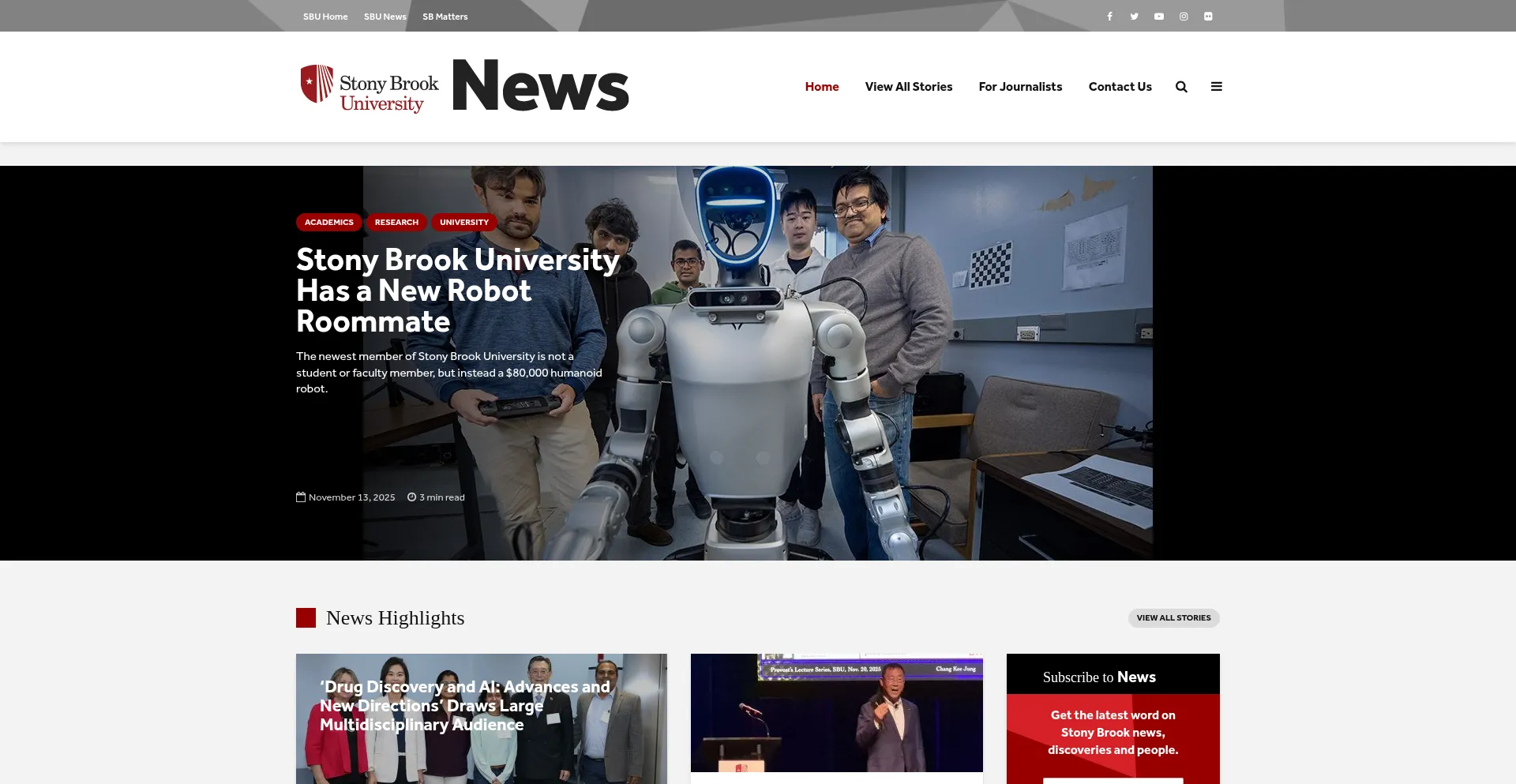The width and height of the screenshot is (1516, 784).
Task: Open the Drug Discovery and AI story thumbnail
Action: (481, 718)
